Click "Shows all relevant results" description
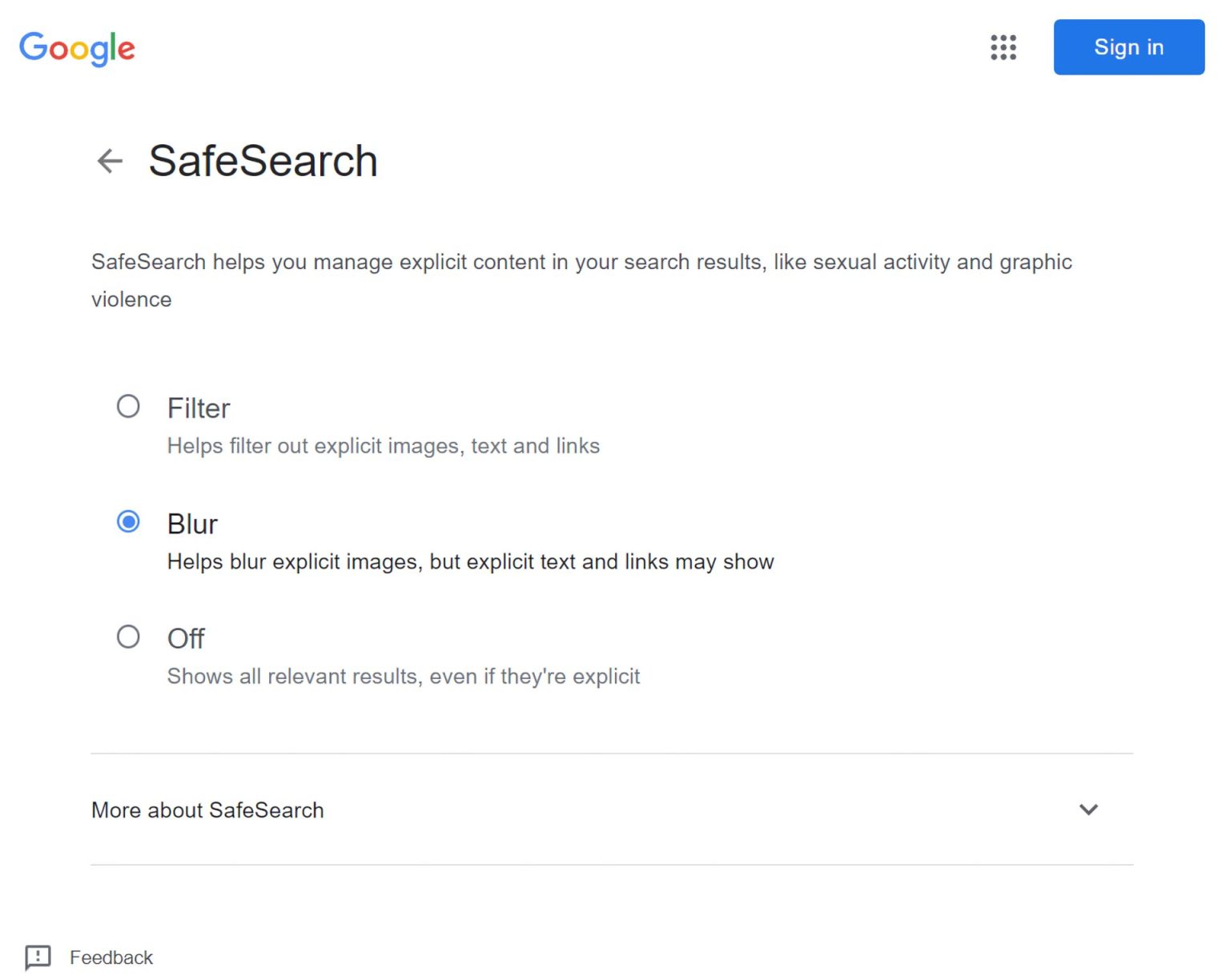 pos(403,677)
